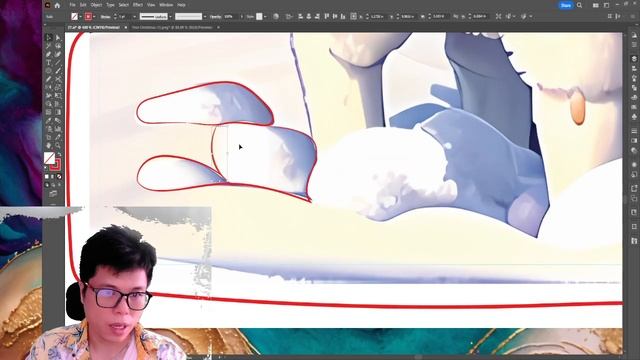Select the Gradient tool
Screen dimensions: 640x360
(58, 112)
